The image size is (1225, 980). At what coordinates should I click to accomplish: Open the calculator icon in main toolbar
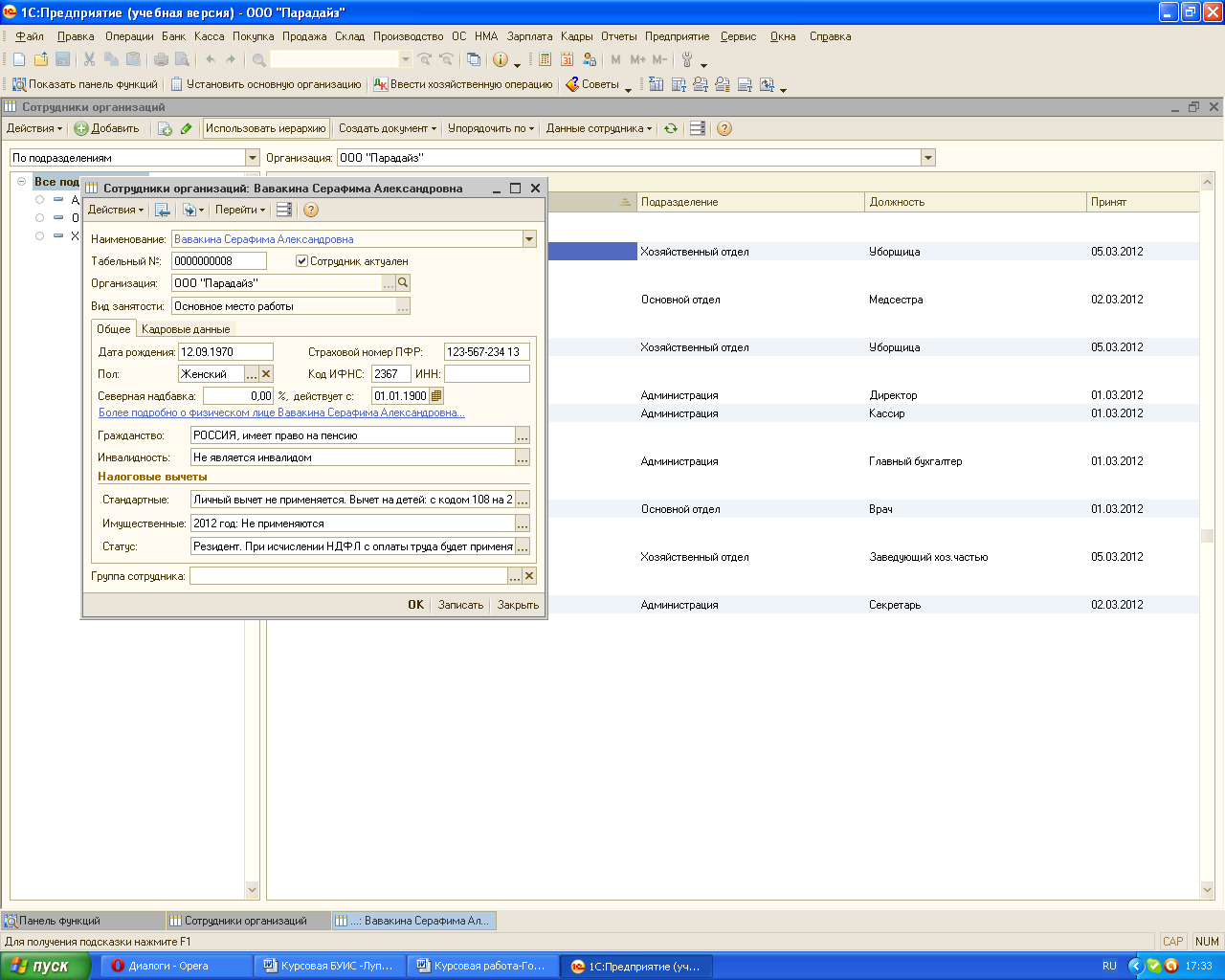pos(545,59)
